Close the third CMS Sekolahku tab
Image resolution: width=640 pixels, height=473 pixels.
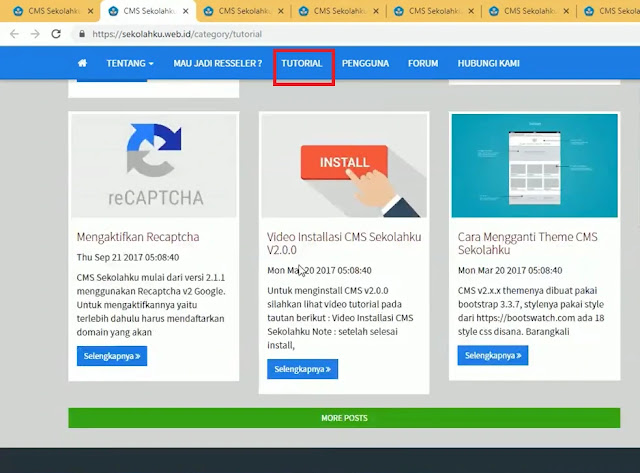281,11
